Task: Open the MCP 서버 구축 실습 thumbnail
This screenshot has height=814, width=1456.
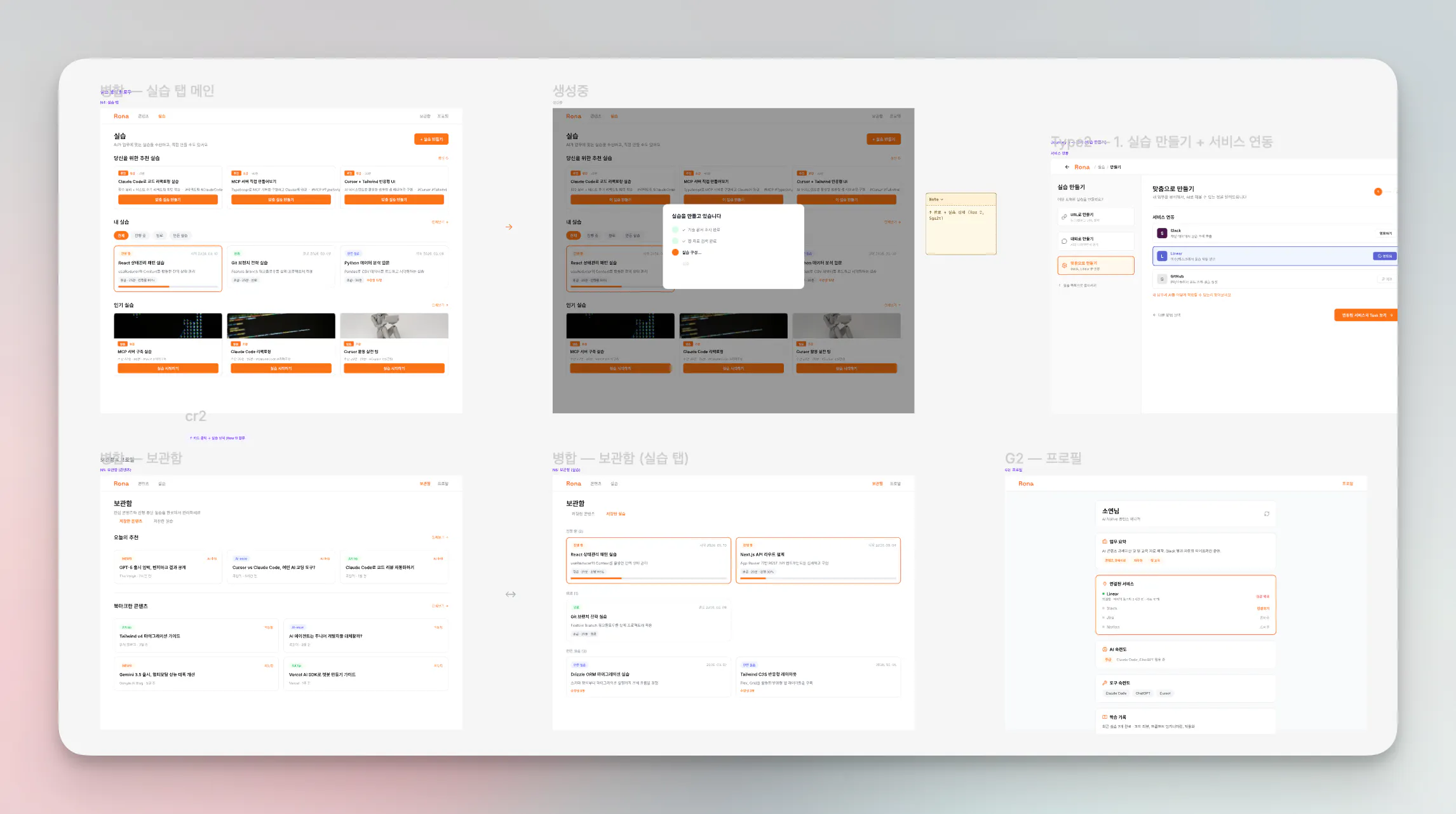Action: coord(168,326)
